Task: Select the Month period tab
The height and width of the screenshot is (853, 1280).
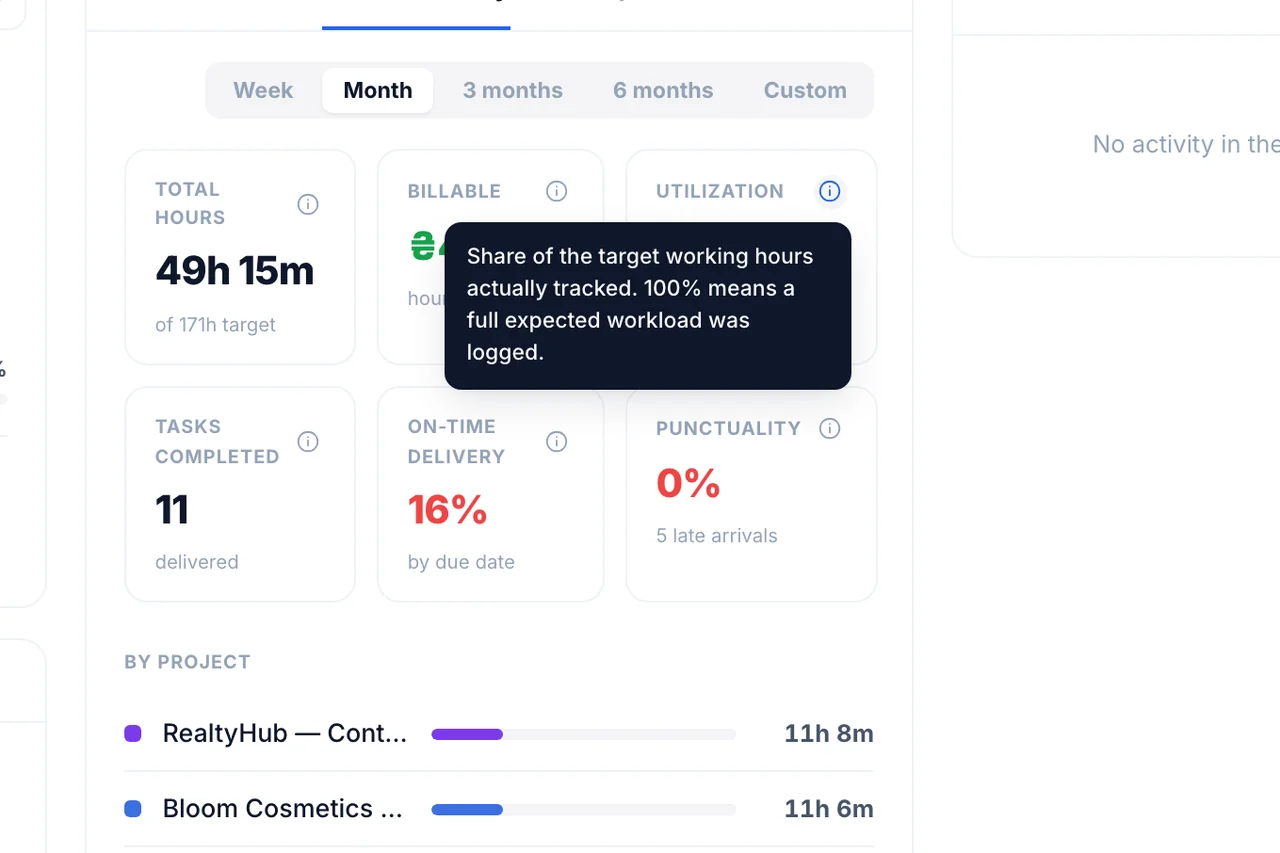Action: coord(378,90)
